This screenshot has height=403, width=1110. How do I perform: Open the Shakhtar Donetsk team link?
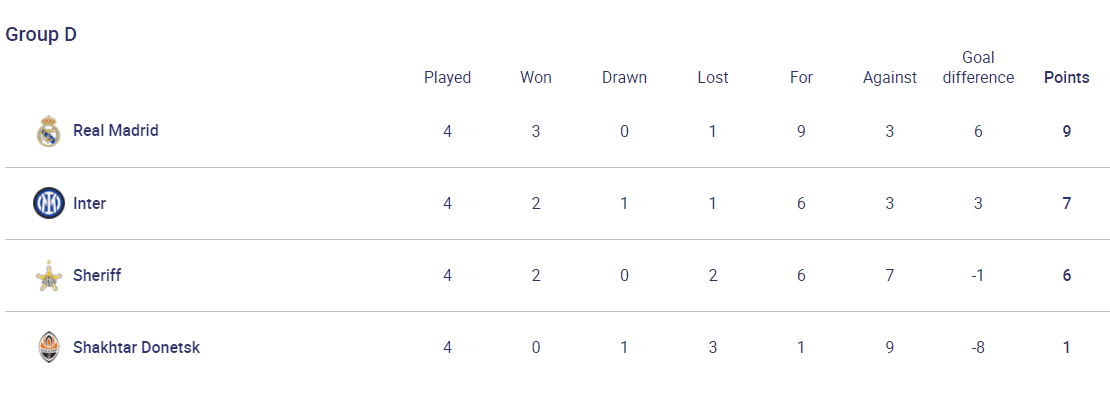(137, 348)
